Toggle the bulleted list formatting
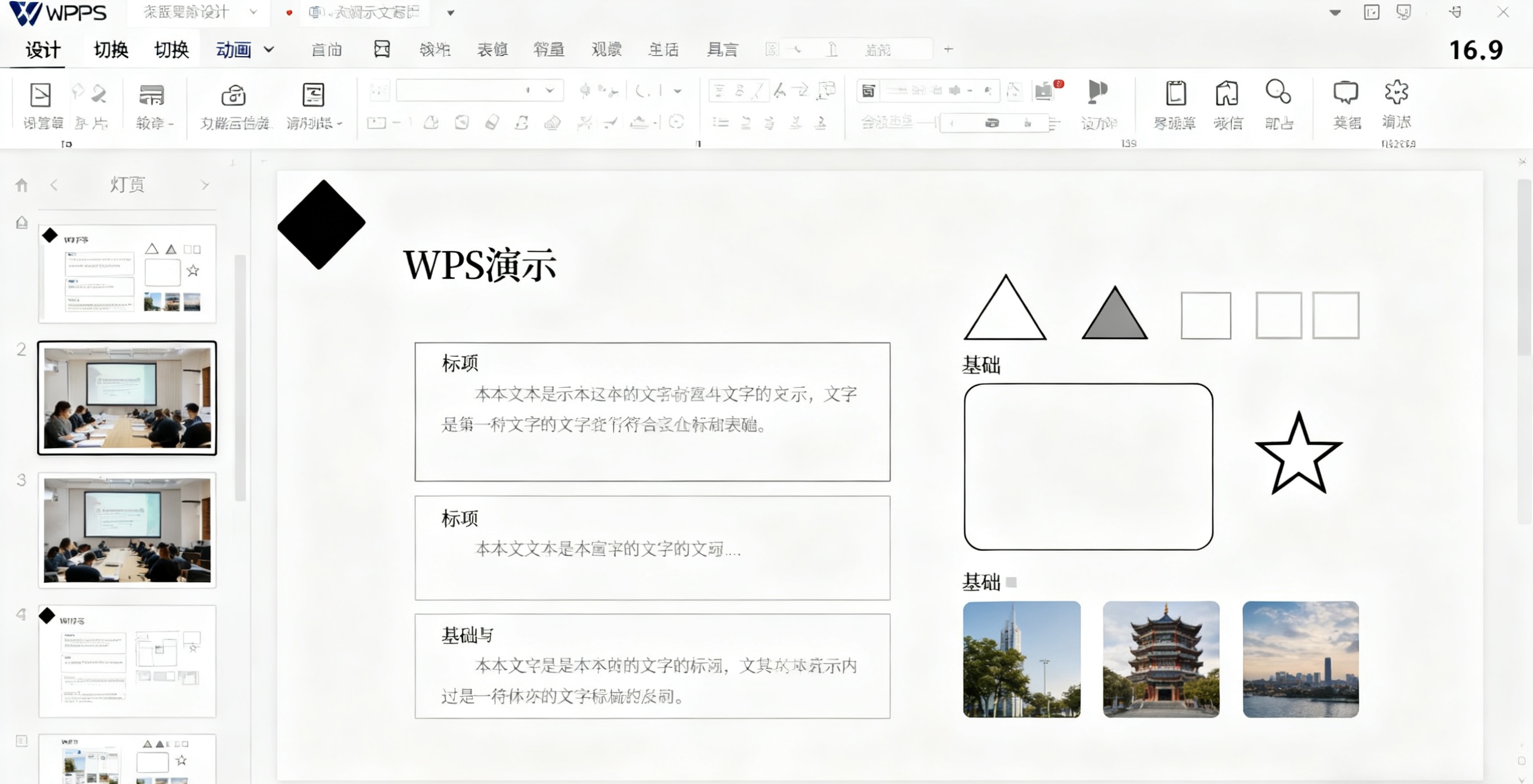This screenshot has width=1533, height=784. [721, 123]
